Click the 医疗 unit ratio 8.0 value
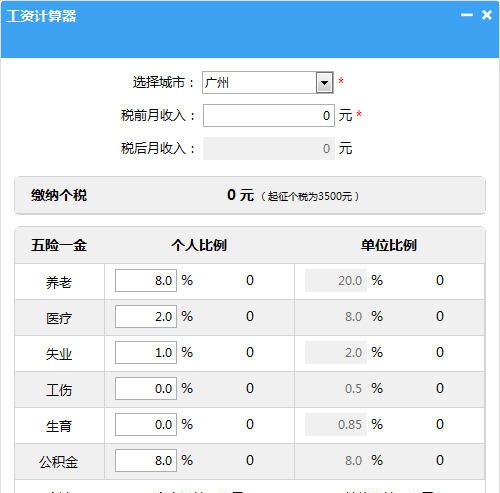Image resolution: width=500 pixels, height=493 pixels. coord(353,316)
